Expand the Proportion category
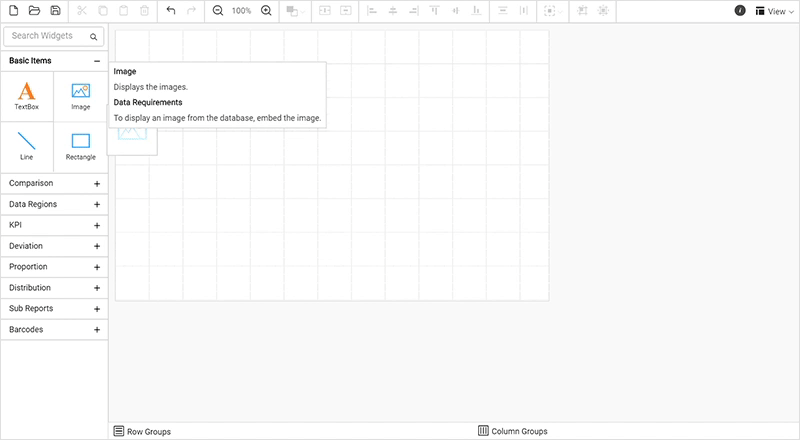Viewport: 800px width, 440px height. point(54,267)
